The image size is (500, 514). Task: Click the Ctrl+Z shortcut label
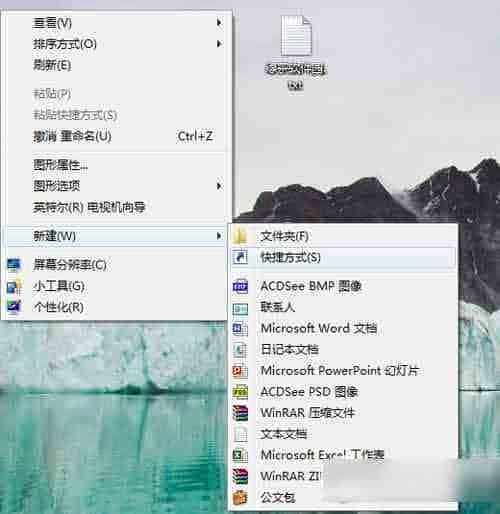[195, 136]
